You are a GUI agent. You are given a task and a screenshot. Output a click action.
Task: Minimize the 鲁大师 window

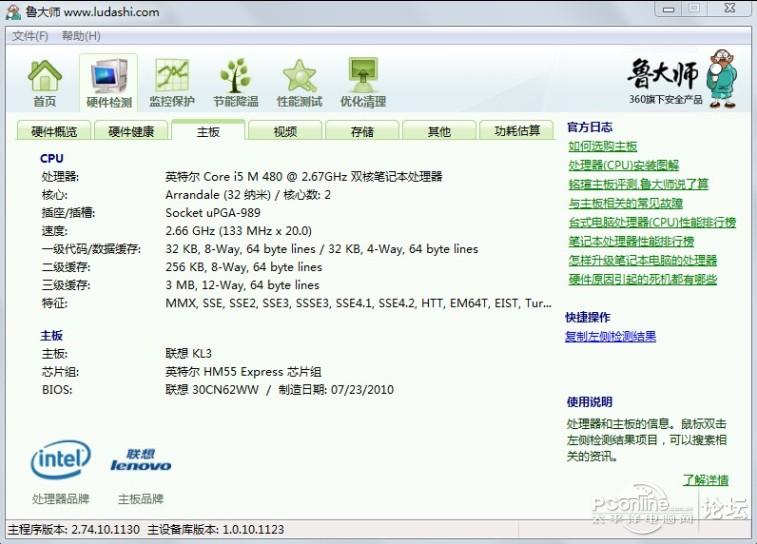(668, 9)
